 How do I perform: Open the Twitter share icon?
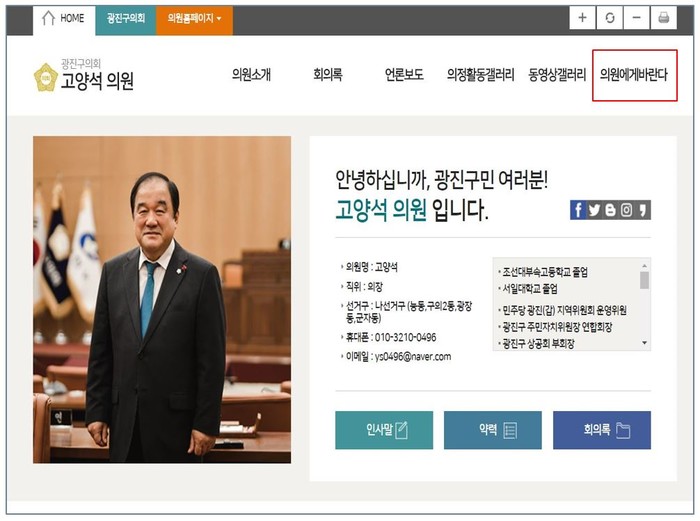594,210
